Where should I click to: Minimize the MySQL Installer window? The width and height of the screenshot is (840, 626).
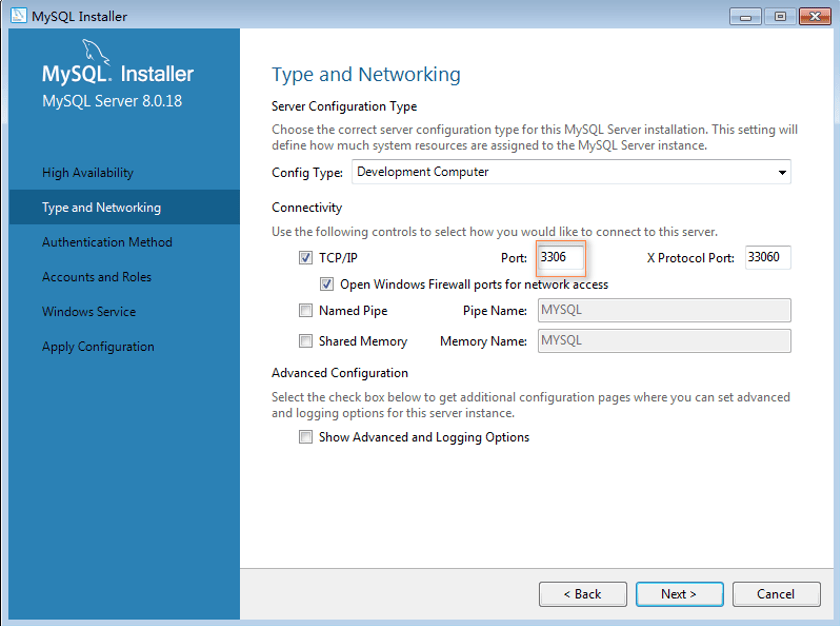[x=745, y=17]
